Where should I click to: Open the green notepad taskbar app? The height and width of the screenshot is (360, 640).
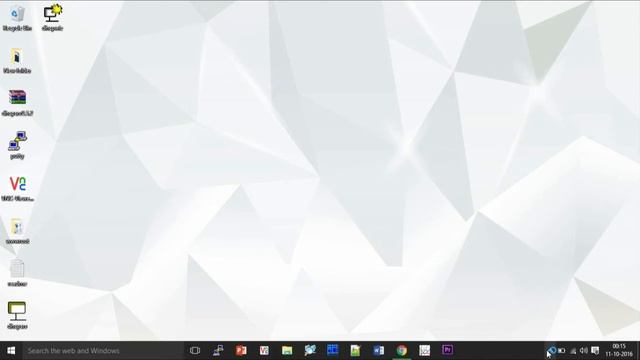[x=356, y=351]
